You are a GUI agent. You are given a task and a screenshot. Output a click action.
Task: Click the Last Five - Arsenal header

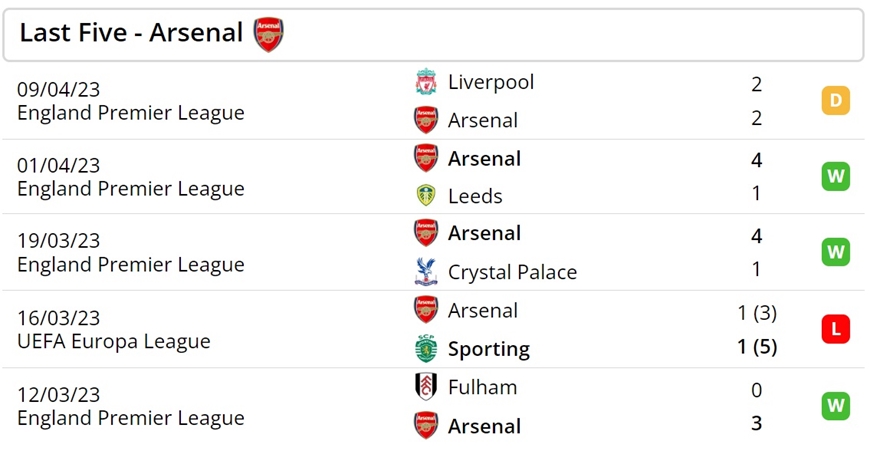click(131, 33)
